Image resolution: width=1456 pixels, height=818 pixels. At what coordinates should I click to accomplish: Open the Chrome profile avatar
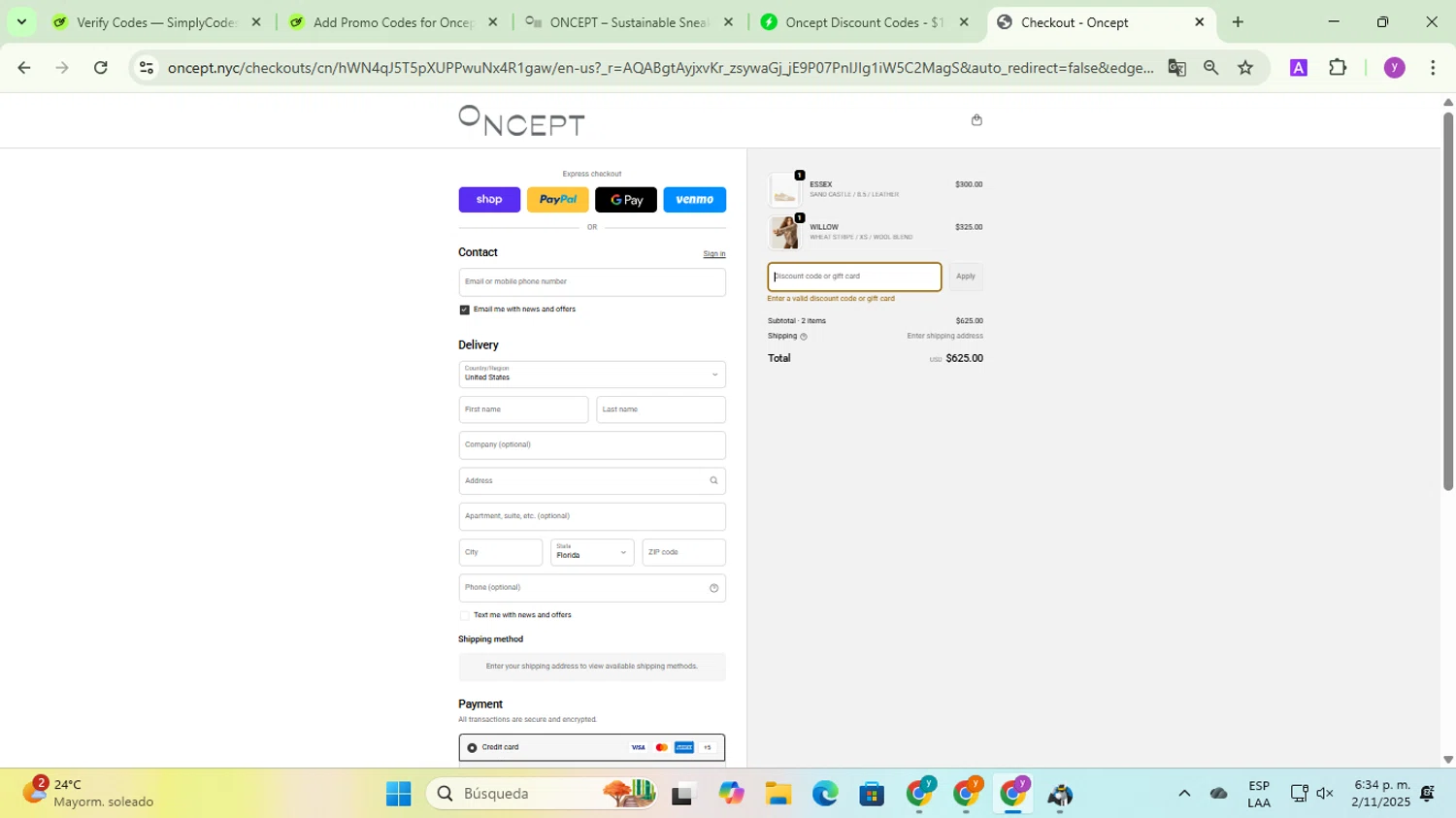click(x=1395, y=68)
